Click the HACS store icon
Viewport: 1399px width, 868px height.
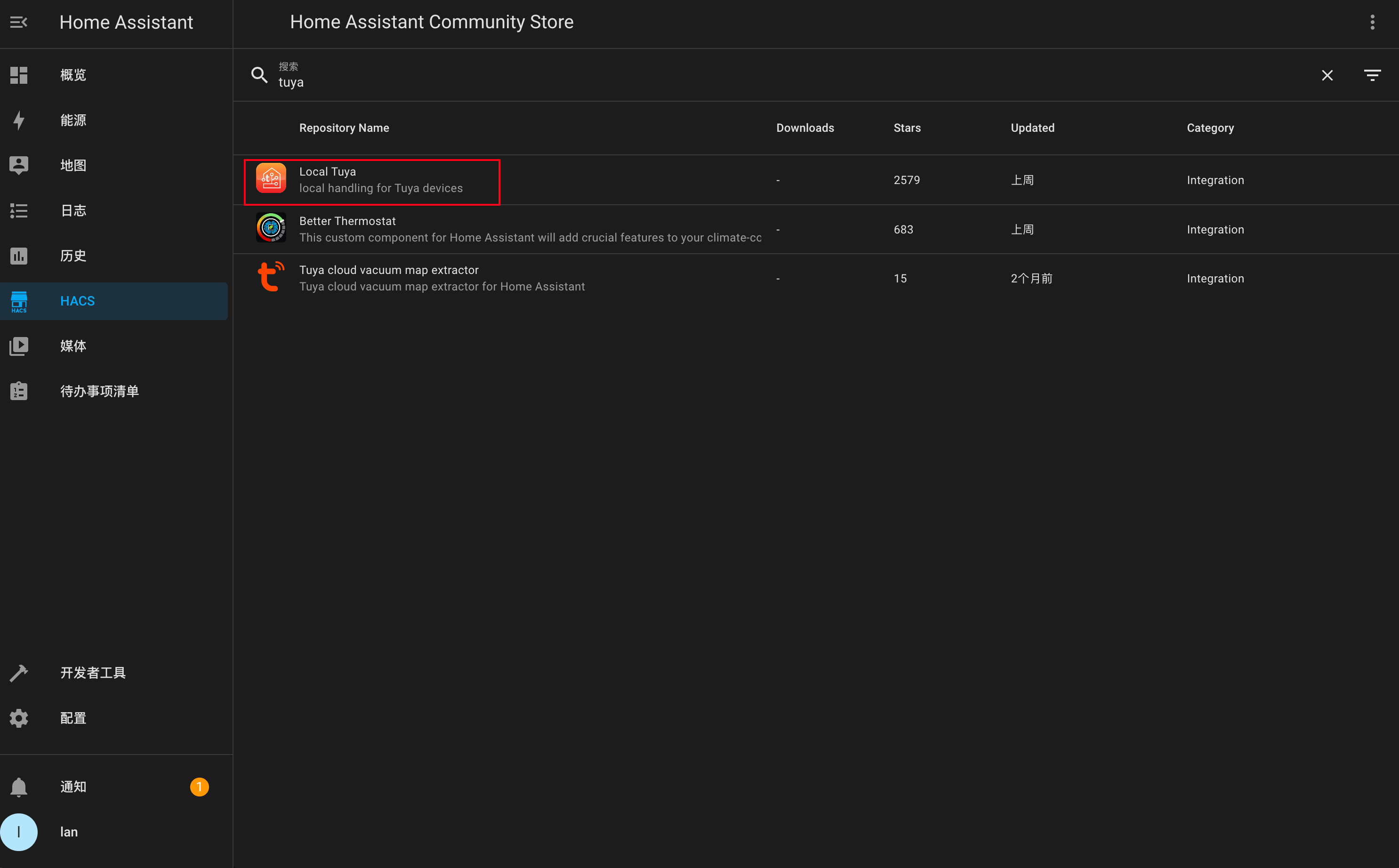coord(19,301)
